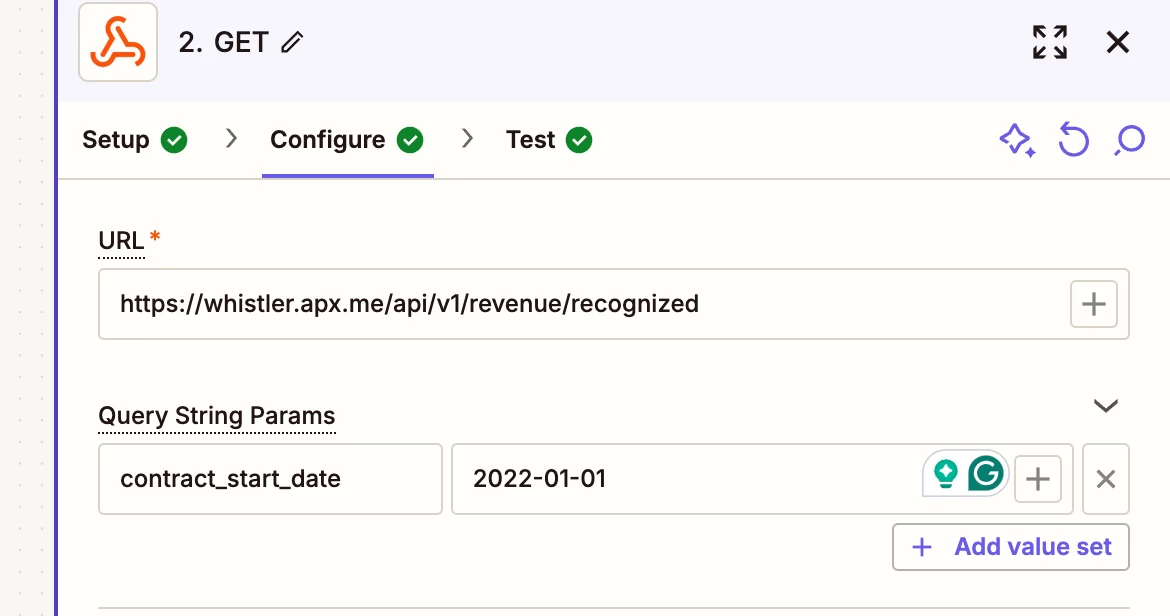Switch to the Setup tab

[x=135, y=139]
